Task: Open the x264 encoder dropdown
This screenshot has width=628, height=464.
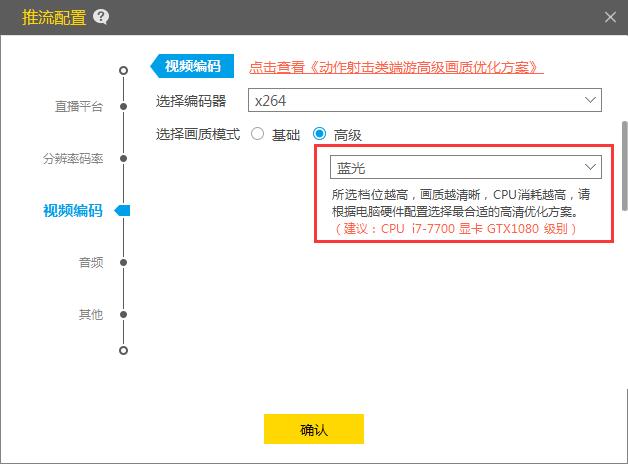Action: tap(425, 100)
